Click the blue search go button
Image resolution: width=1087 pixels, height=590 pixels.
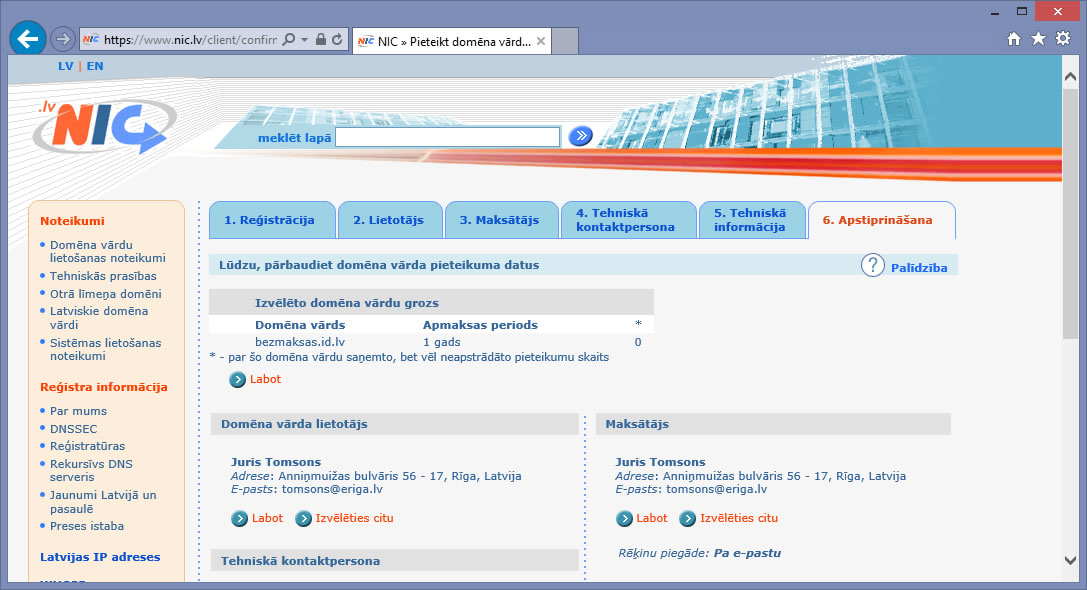click(580, 136)
